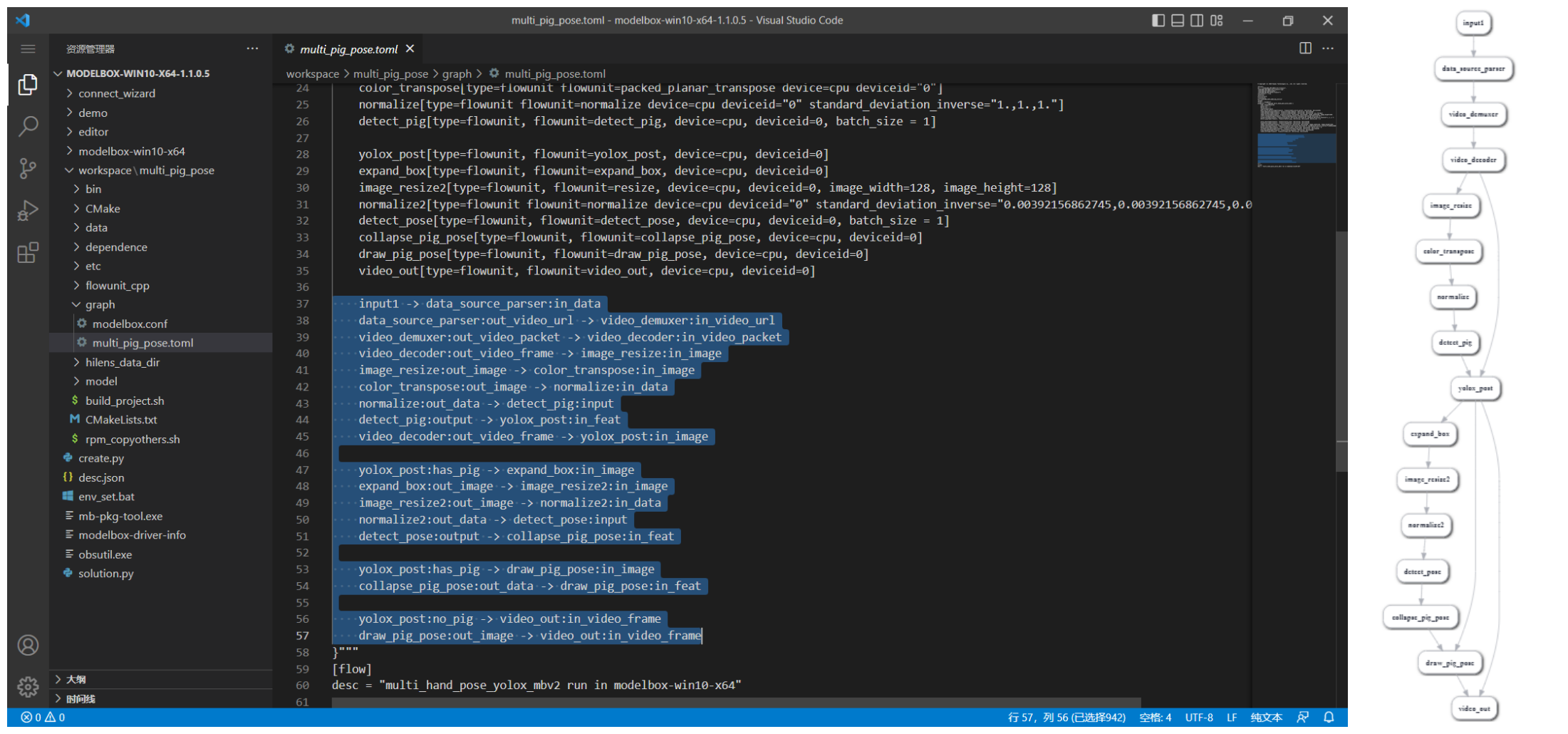Toggle secondary side bar layout icon
This screenshot has height=734, width=1568.
click(x=1197, y=21)
